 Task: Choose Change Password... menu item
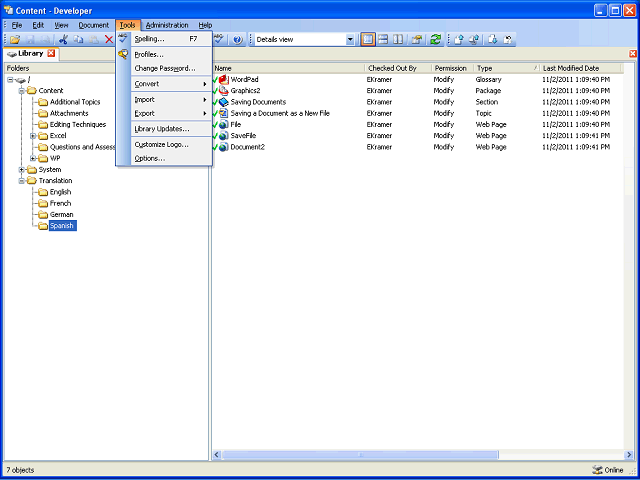click(164, 69)
